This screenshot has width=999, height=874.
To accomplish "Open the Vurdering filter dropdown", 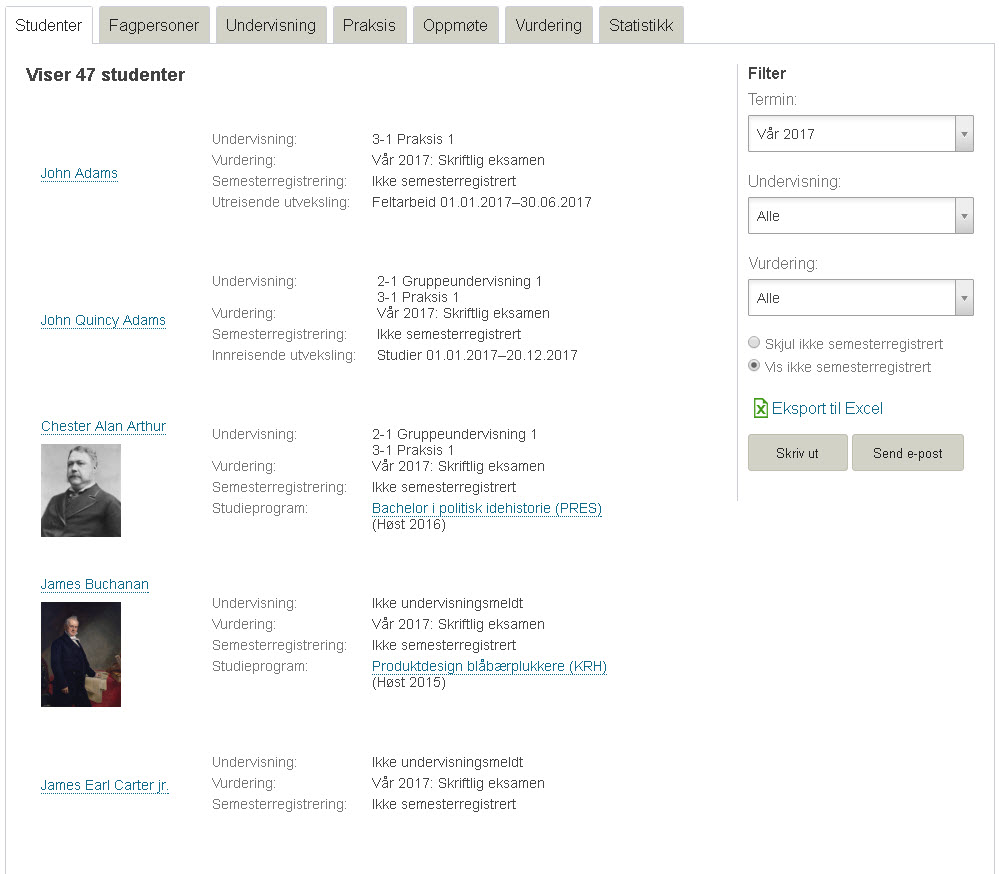I will 861,297.
